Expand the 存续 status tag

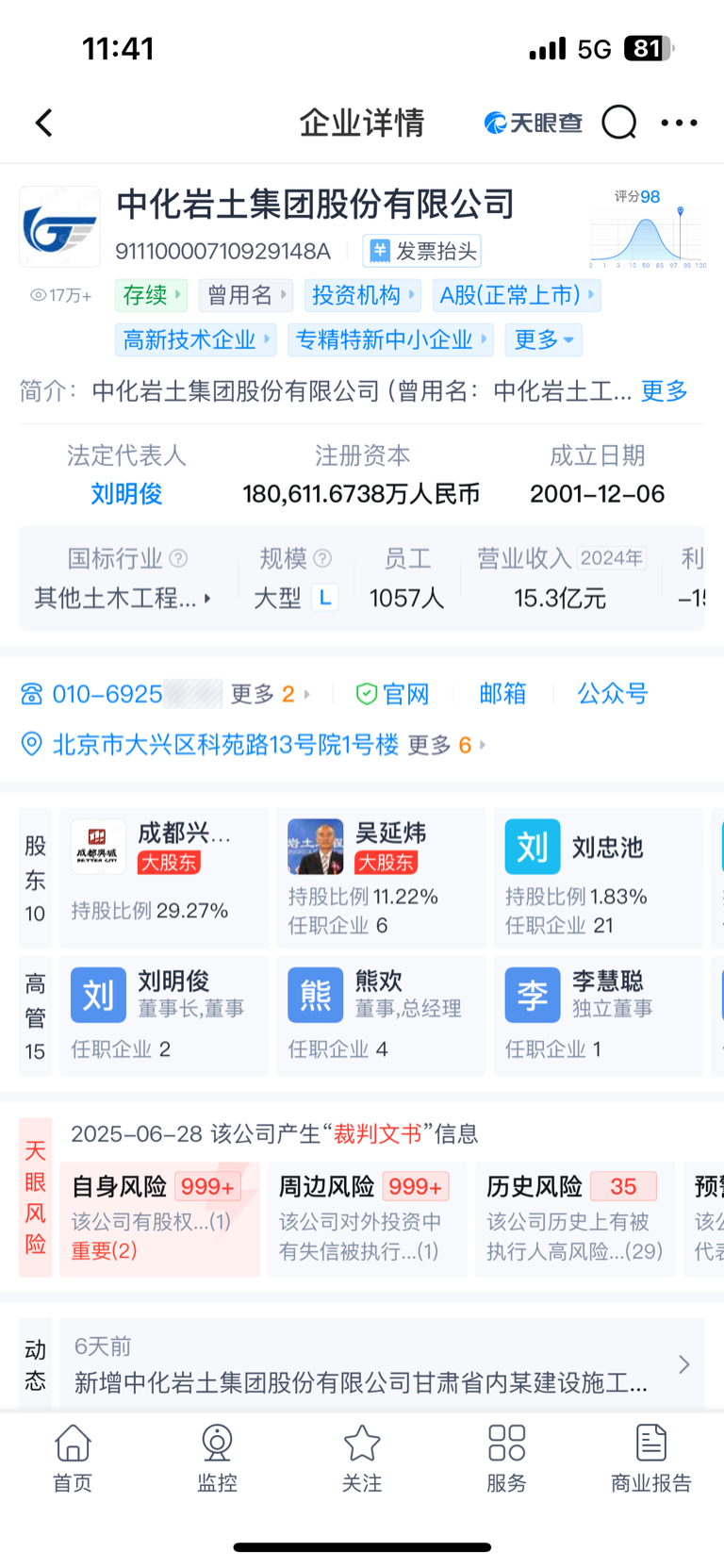pyautogui.click(x=151, y=295)
